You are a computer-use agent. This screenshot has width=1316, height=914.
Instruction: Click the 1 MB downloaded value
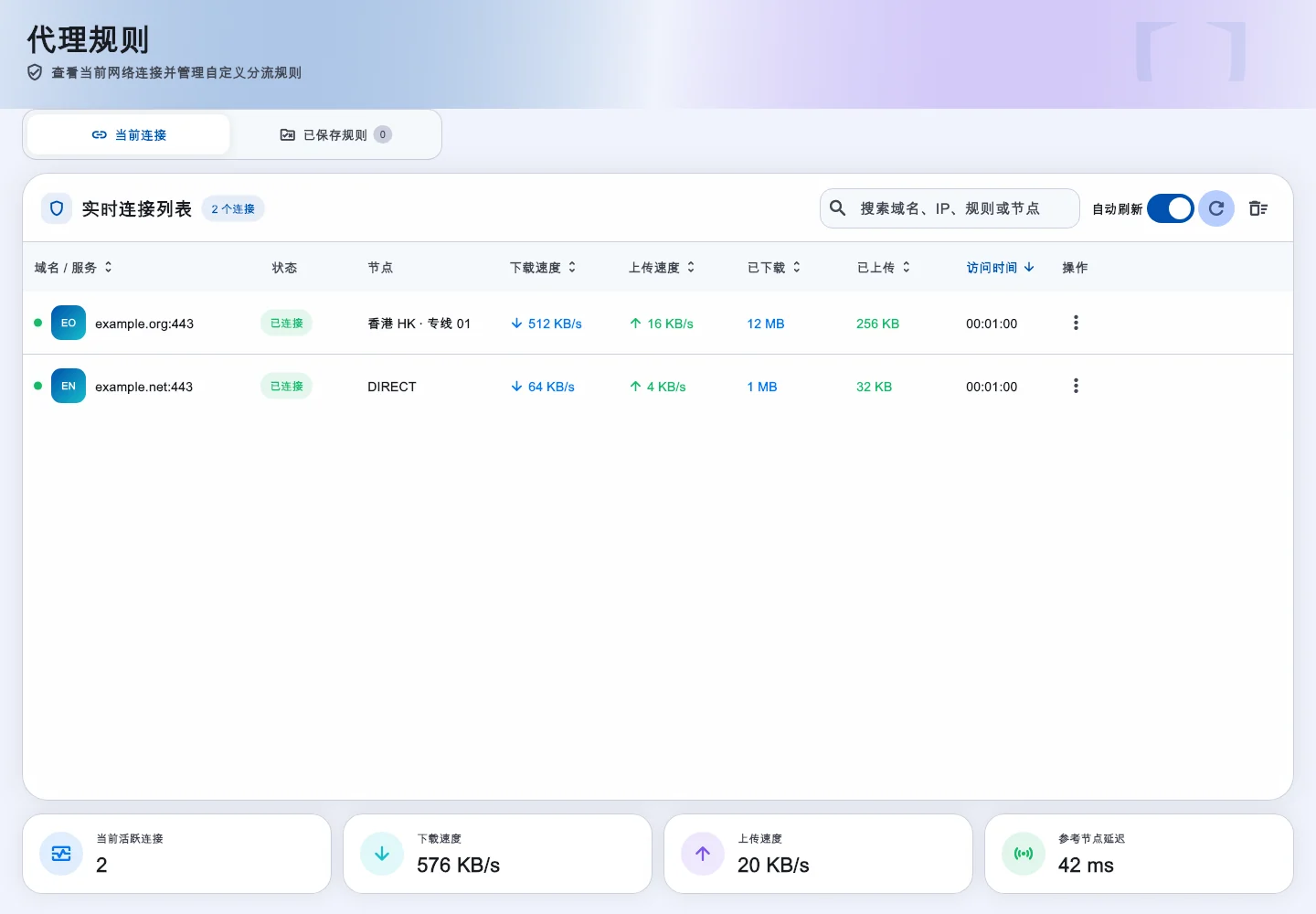click(x=762, y=387)
